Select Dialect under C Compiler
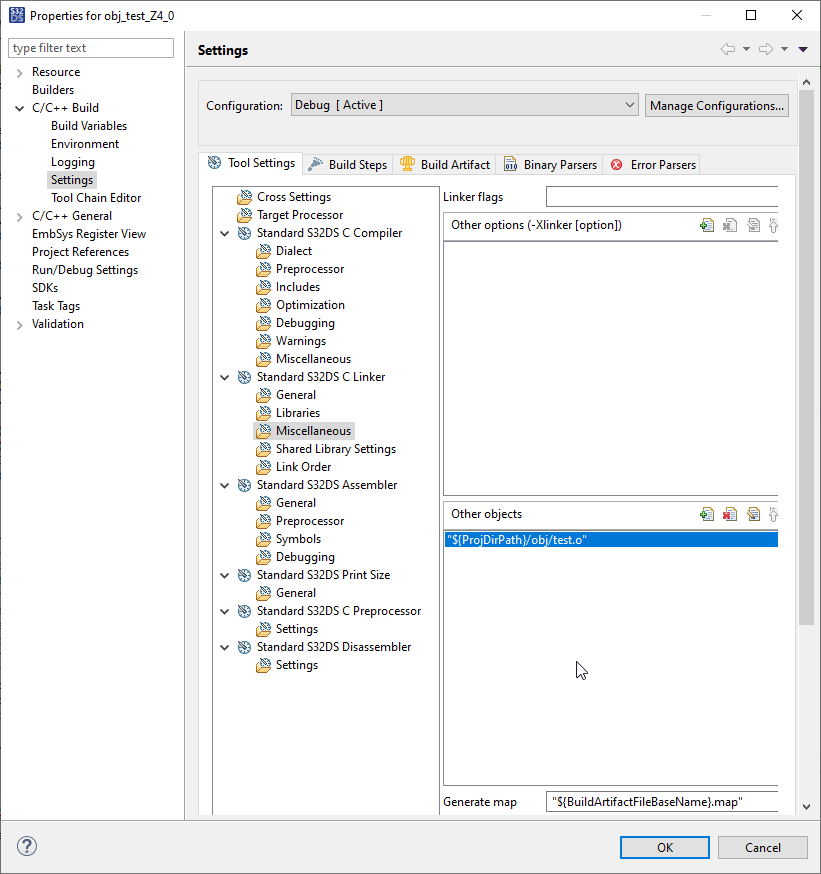821x874 pixels. [294, 251]
